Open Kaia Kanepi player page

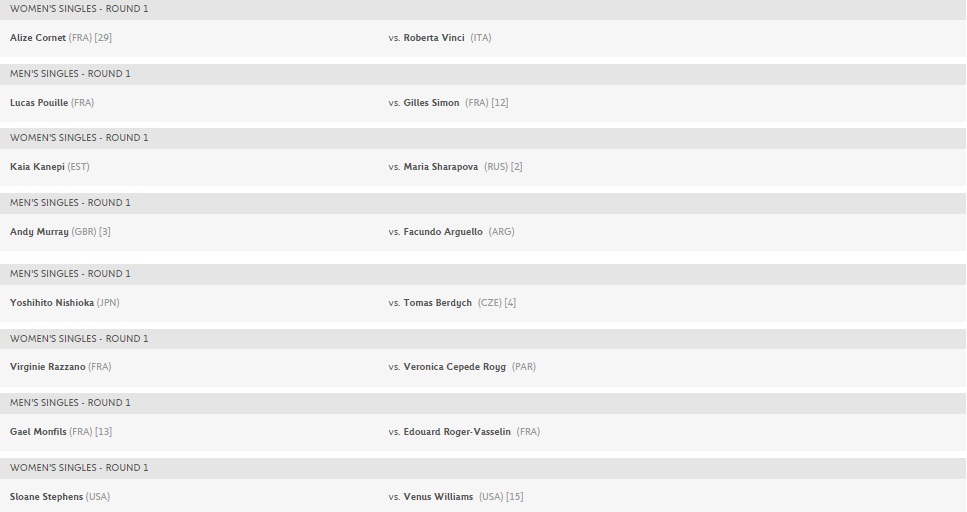pyautogui.click(x=37, y=167)
